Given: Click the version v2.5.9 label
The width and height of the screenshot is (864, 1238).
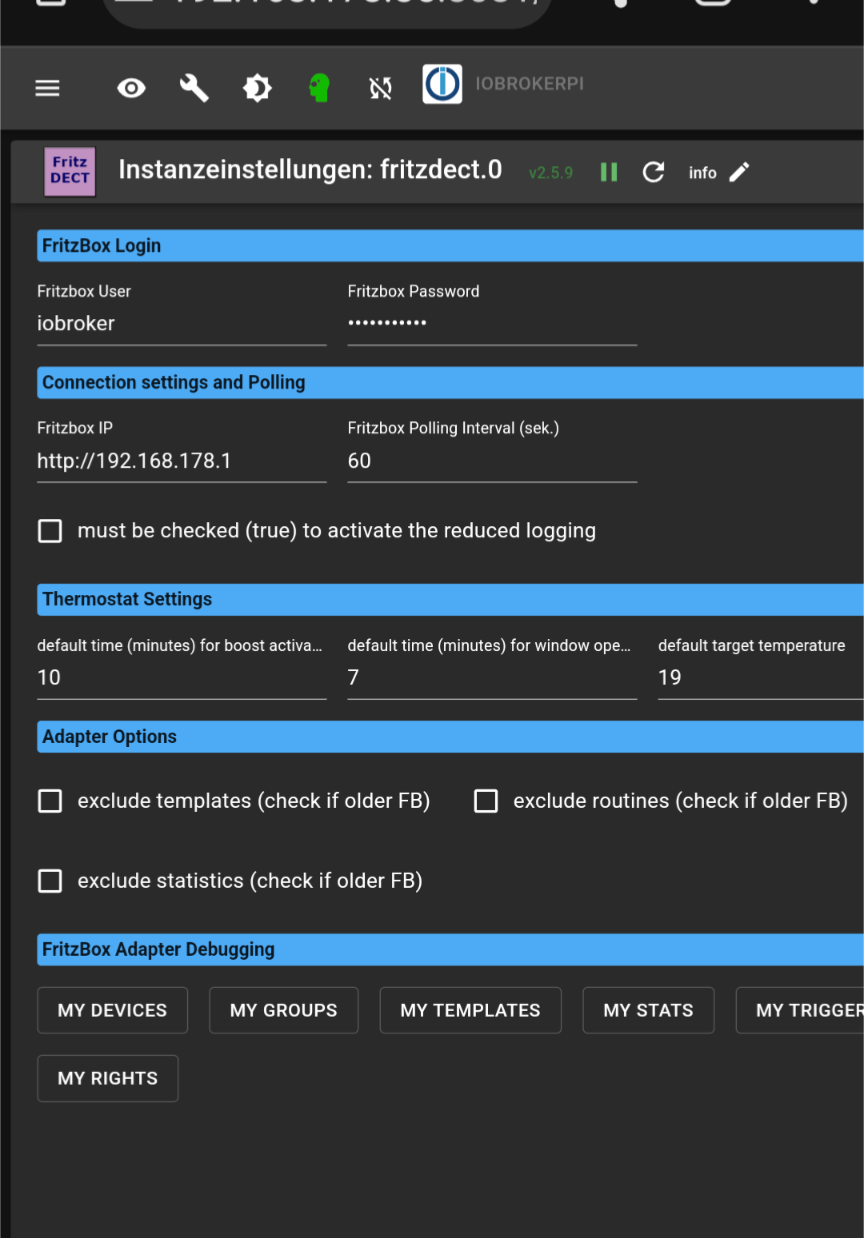Looking at the screenshot, I should 551,173.
